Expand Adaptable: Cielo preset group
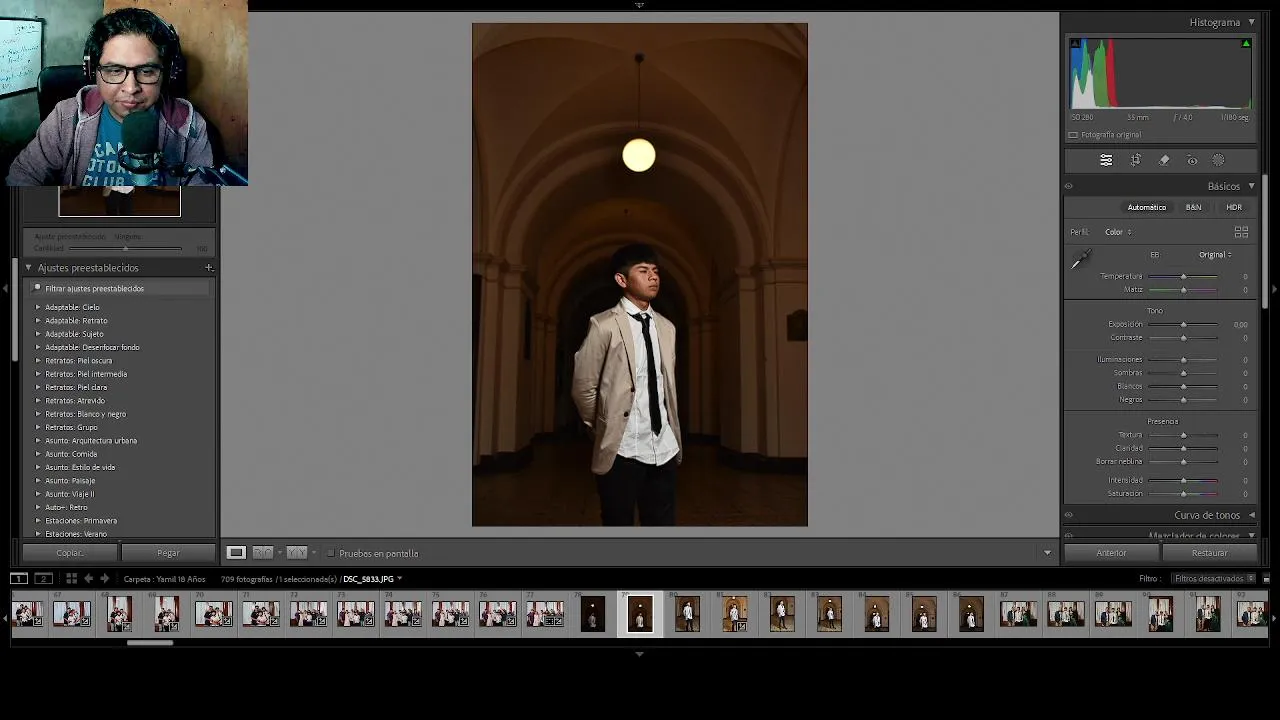Screen dimensions: 1280x720 [38, 307]
